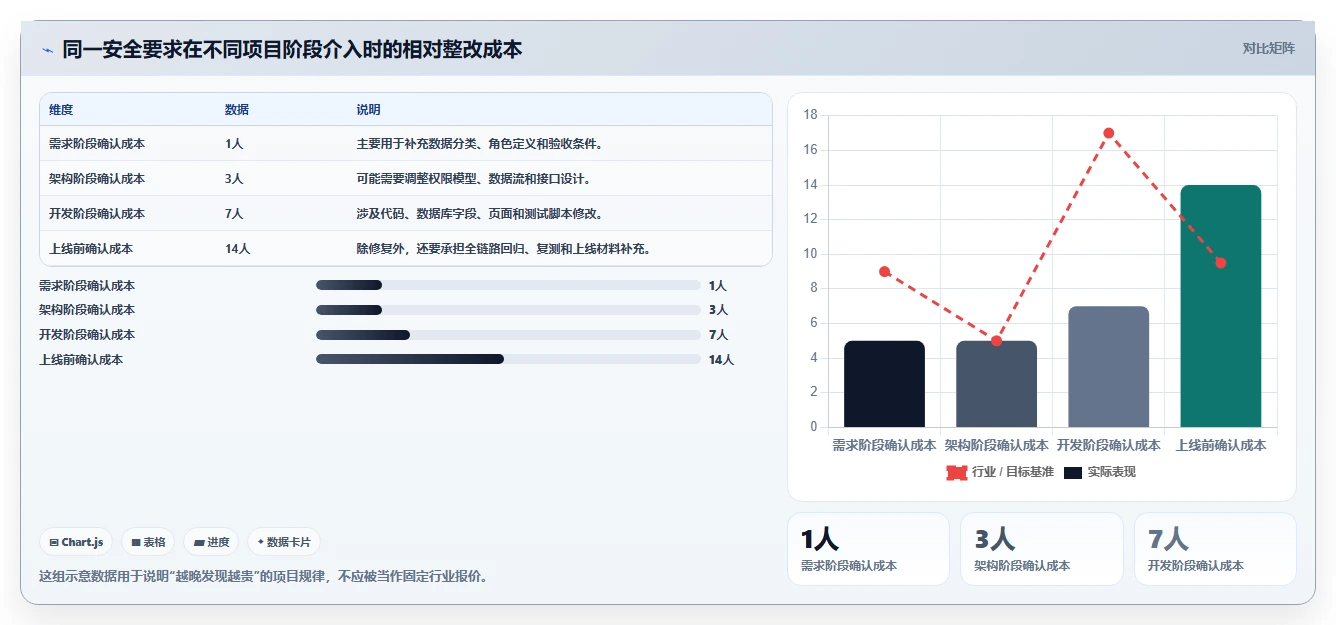Click the highest red benchmark point near 17

pos(1109,133)
